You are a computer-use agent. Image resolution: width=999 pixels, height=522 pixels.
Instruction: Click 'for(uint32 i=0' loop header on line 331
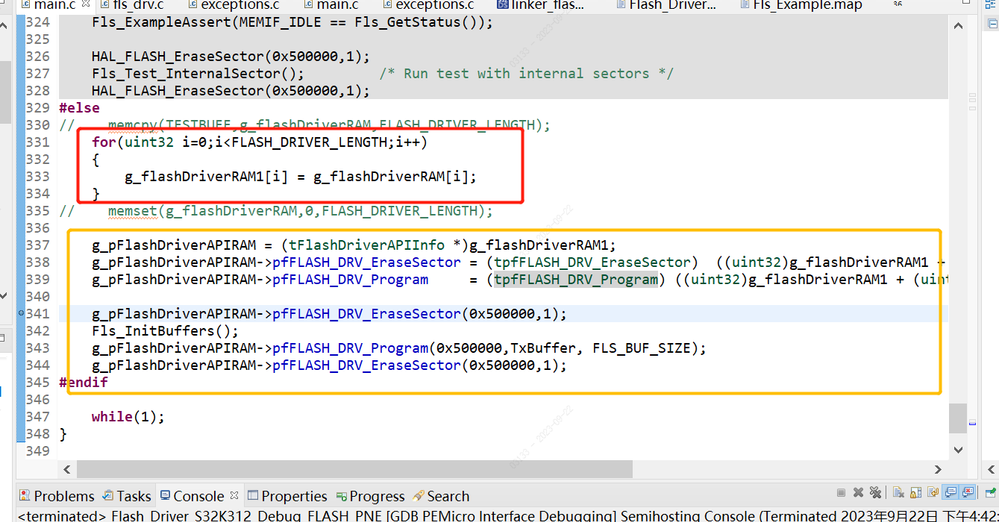tap(153, 142)
